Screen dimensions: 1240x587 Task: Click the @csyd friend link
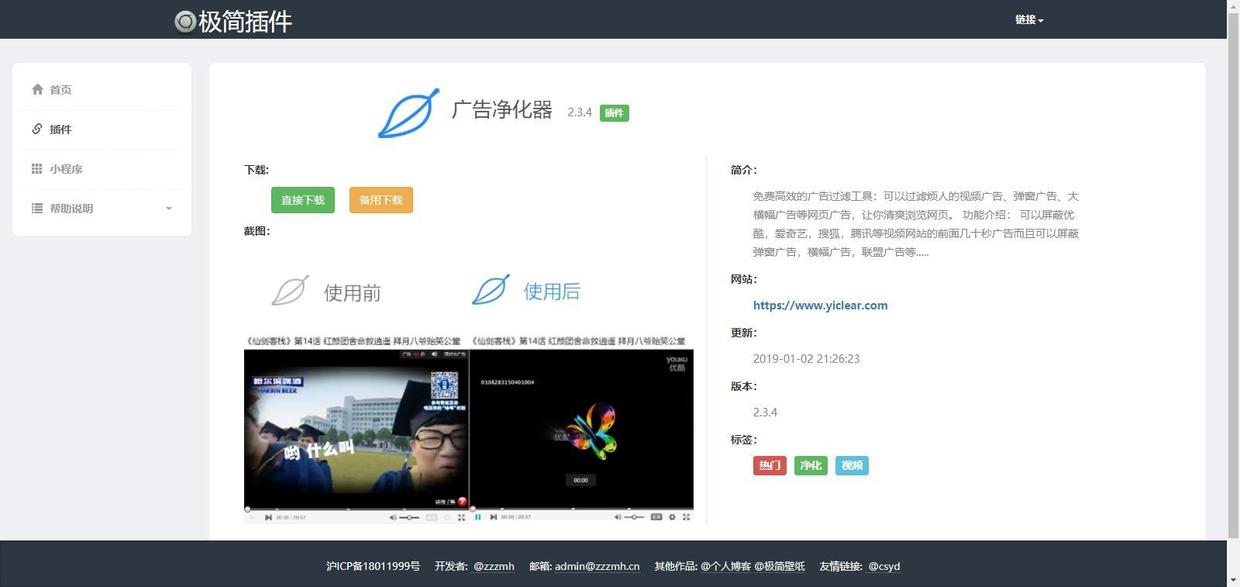coord(884,566)
